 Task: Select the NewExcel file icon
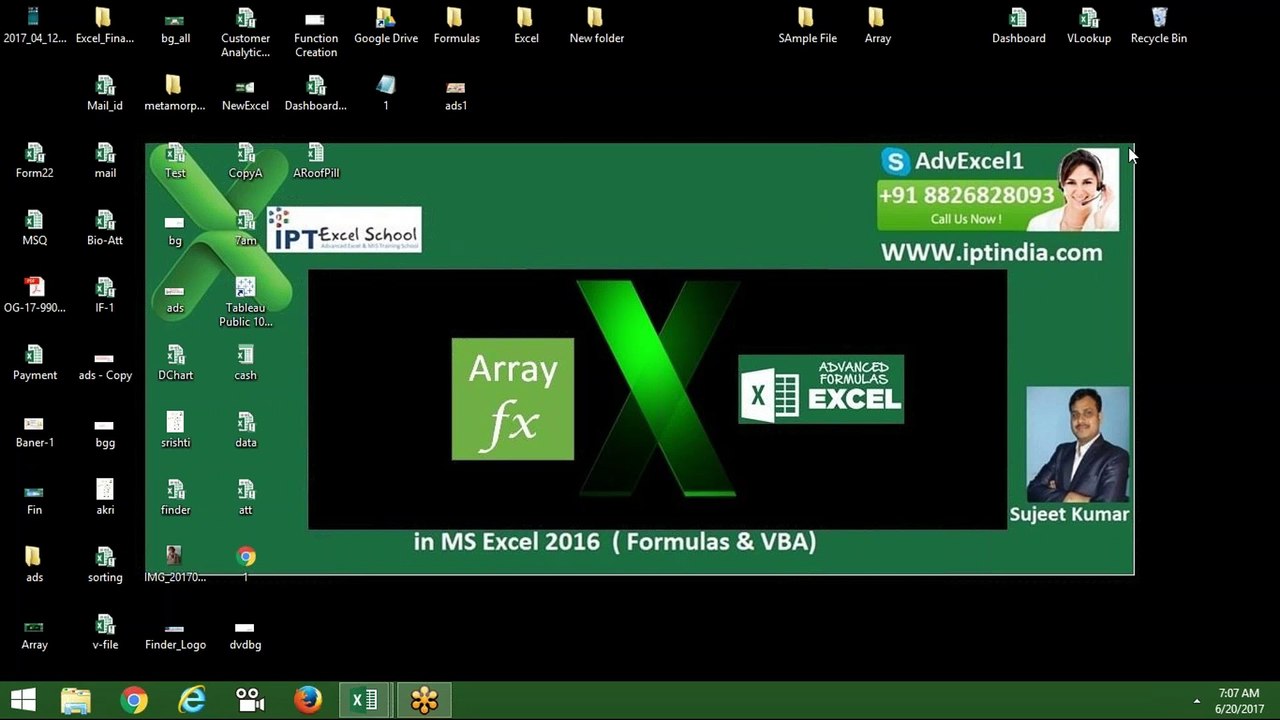point(245,93)
